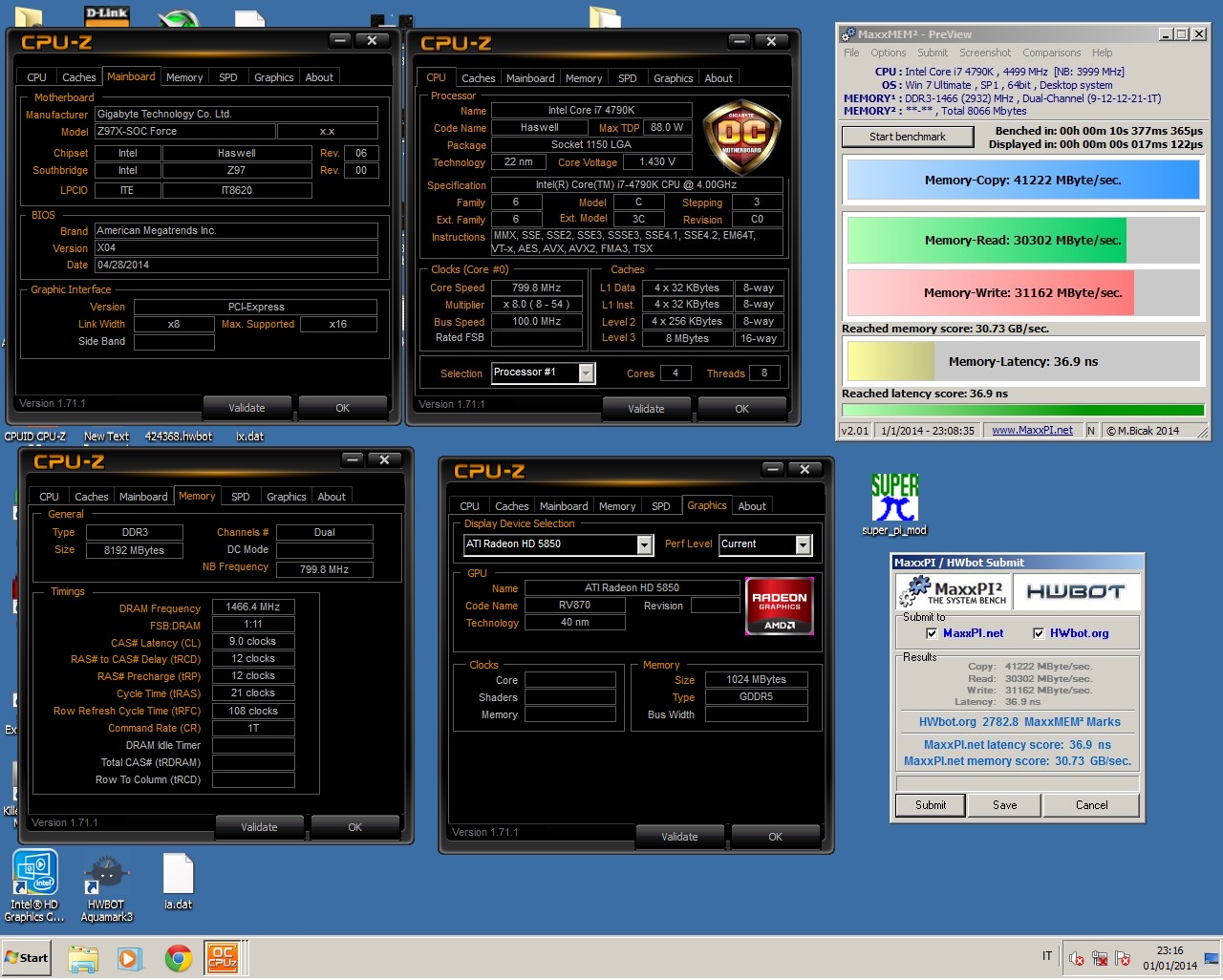This screenshot has height=980, width=1223.
Task: Click the MaxxMEM² title bar icon
Action: (848, 34)
